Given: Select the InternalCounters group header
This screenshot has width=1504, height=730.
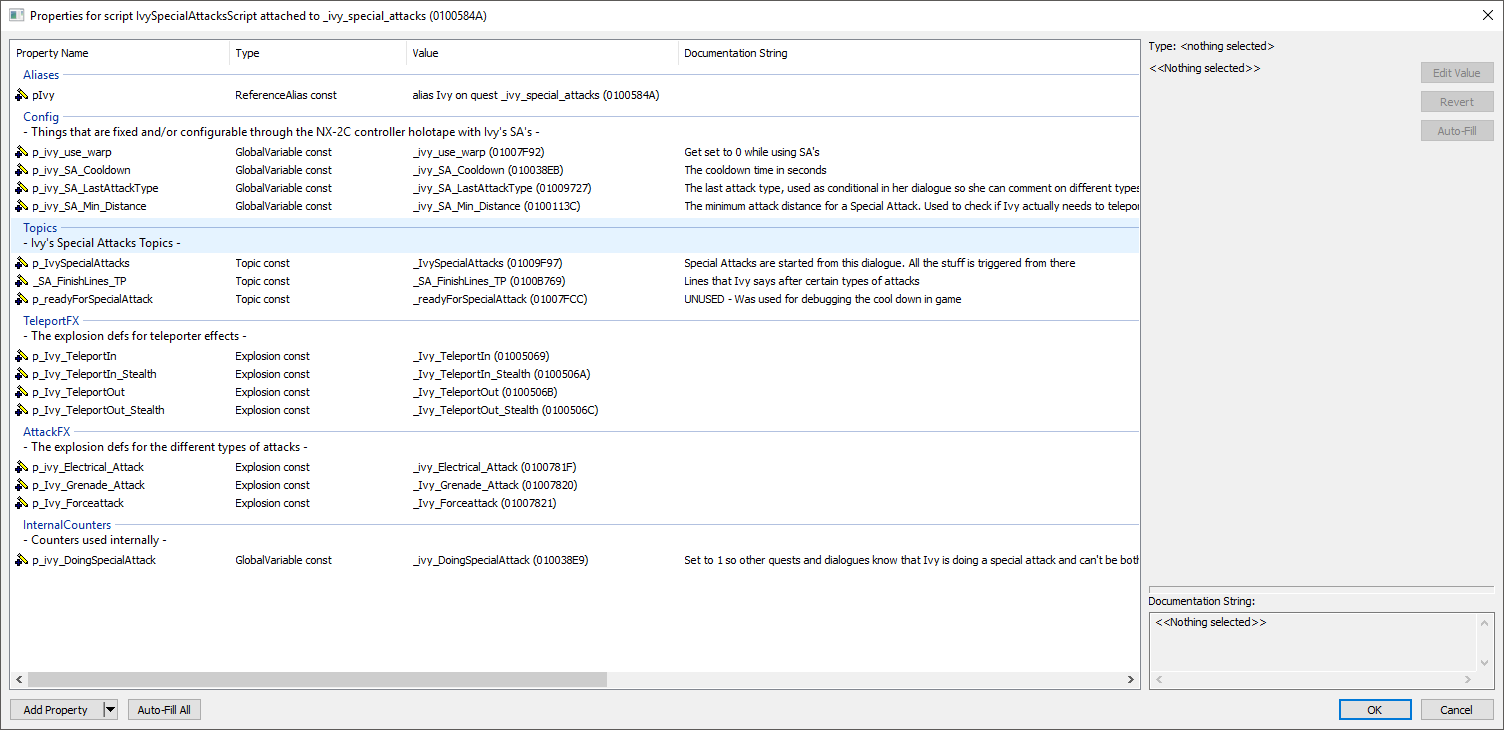Looking at the screenshot, I should (x=67, y=525).
